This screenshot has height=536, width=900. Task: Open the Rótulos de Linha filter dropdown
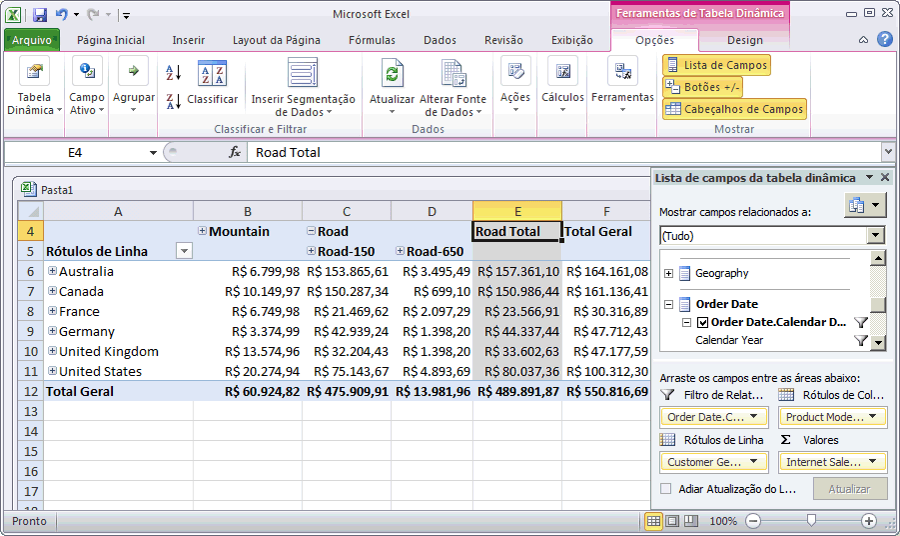[x=184, y=251]
